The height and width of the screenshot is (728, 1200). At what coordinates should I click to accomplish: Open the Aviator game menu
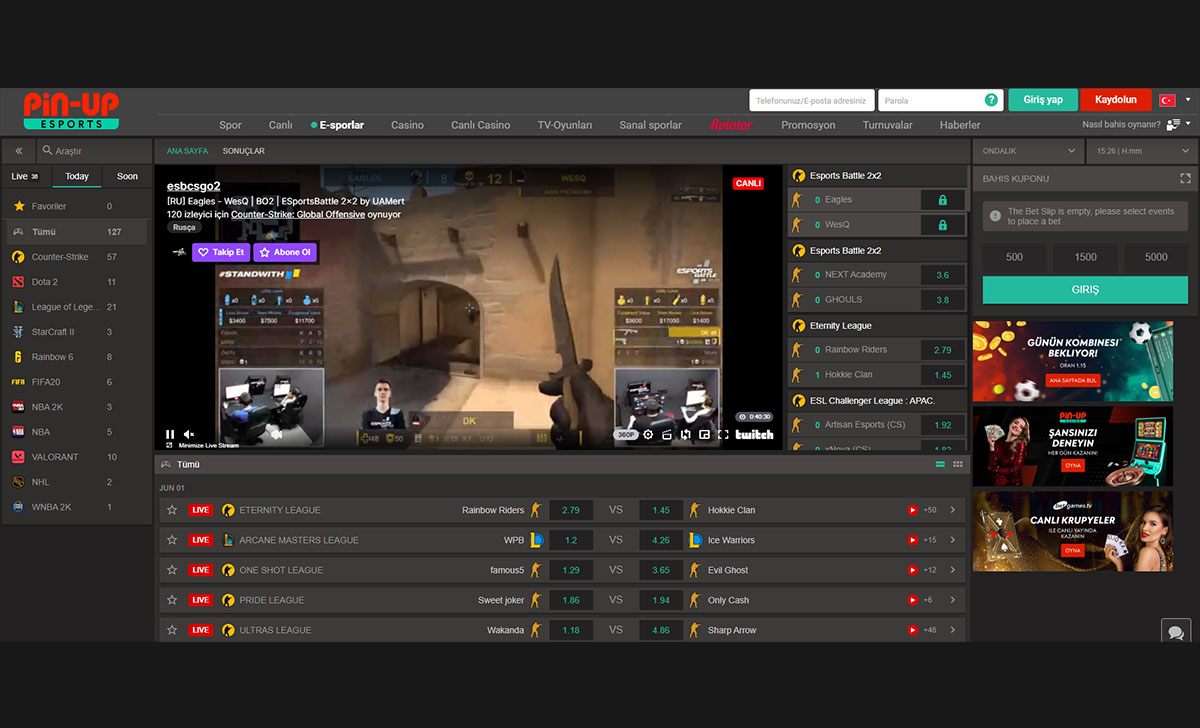coord(731,125)
